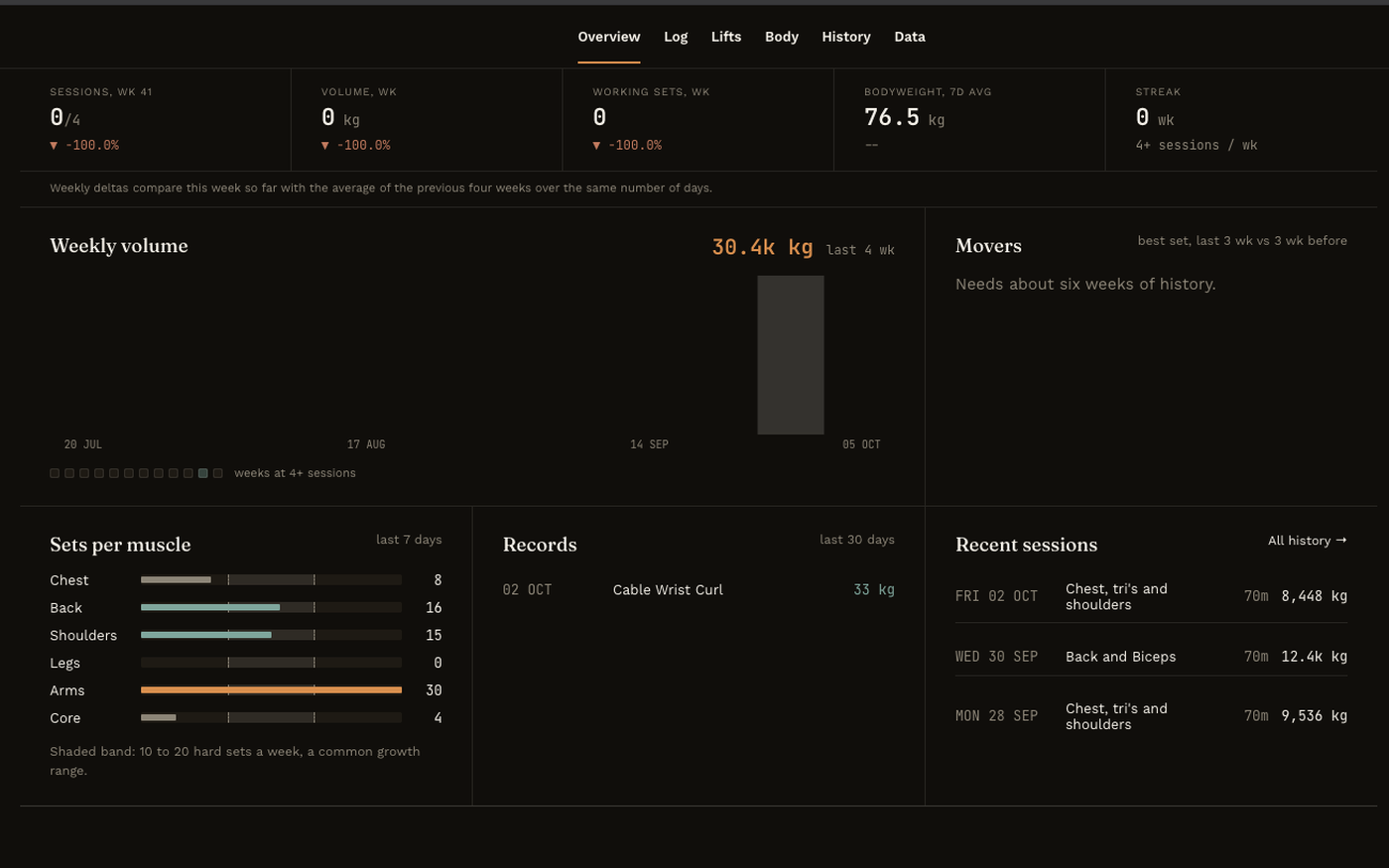This screenshot has width=1389, height=868.
Task: Click the 9,536 kg session volume
Action: pyautogui.click(x=1315, y=716)
